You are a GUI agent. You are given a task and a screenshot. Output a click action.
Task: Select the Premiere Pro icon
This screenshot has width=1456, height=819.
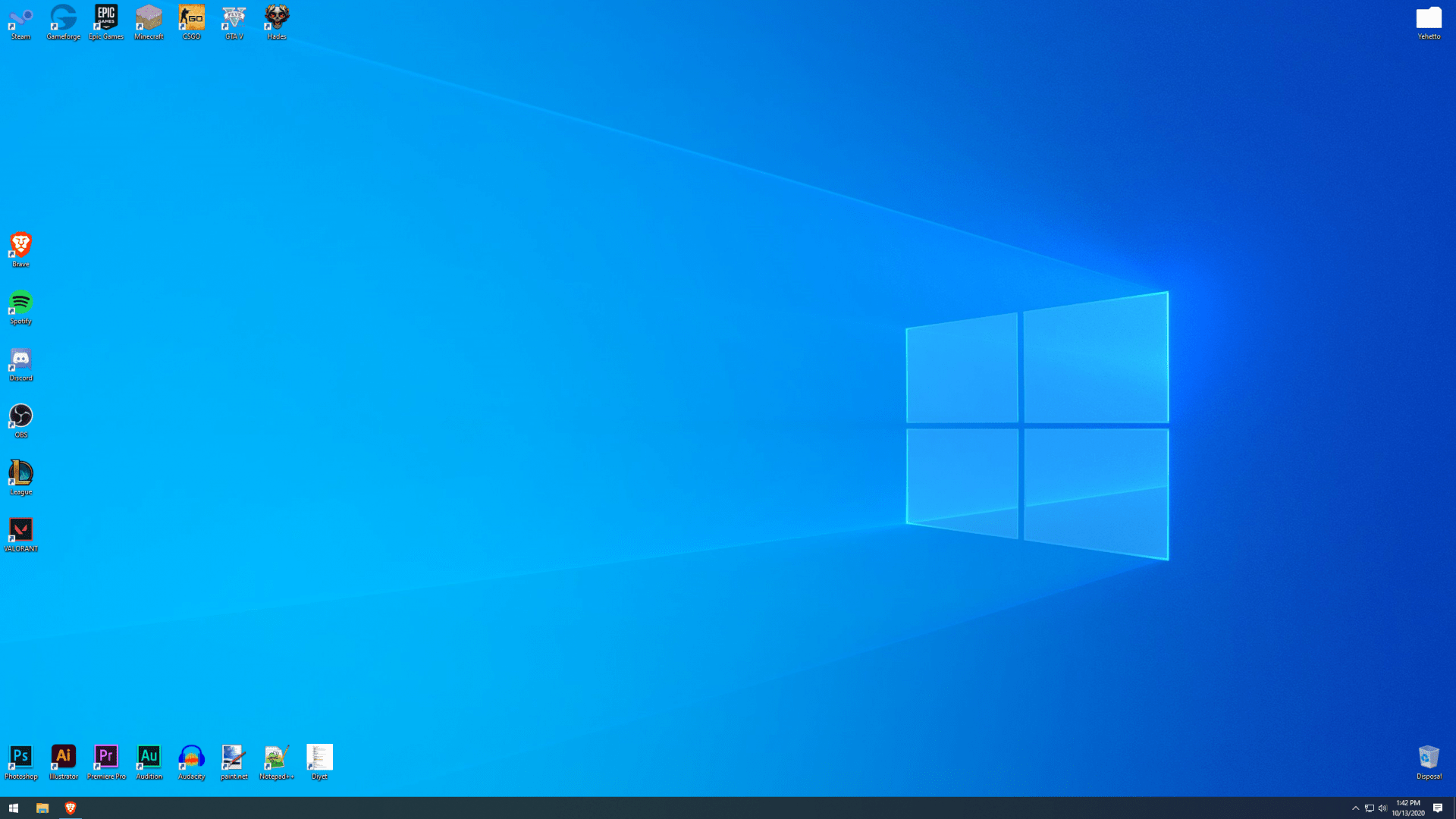[106, 758]
